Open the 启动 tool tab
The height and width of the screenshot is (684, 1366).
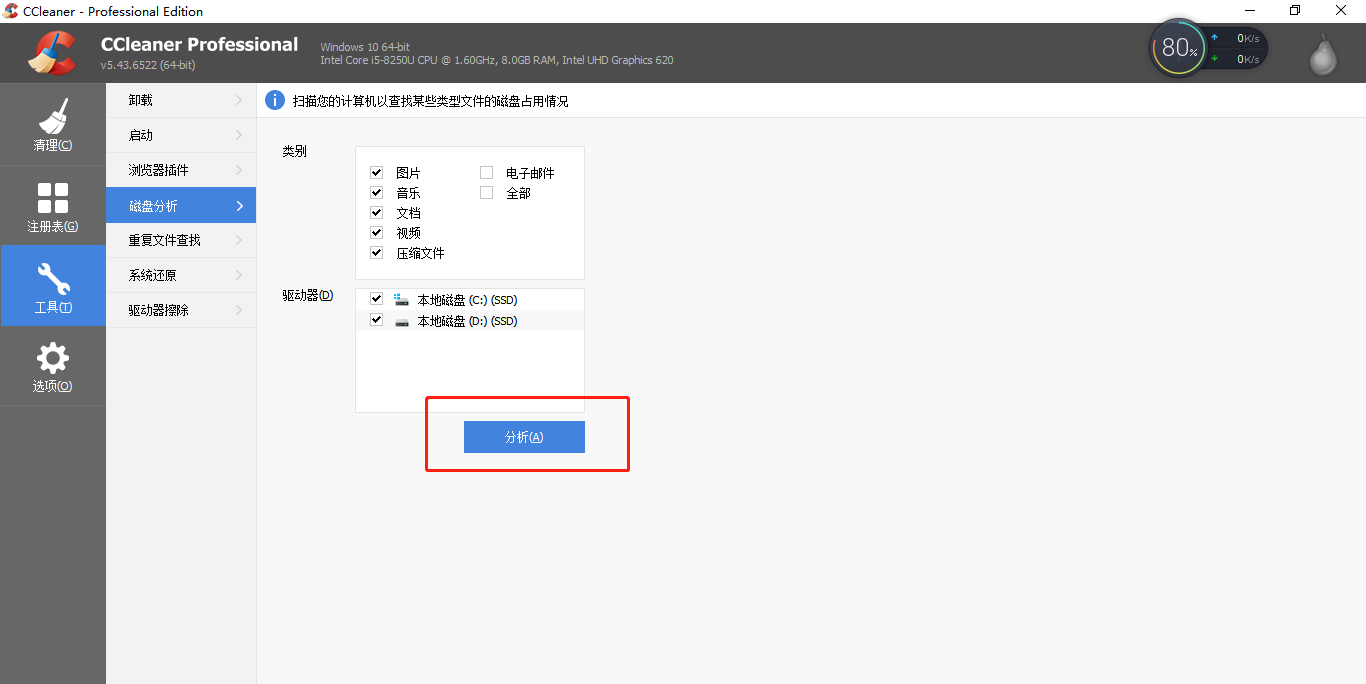(181, 135)
